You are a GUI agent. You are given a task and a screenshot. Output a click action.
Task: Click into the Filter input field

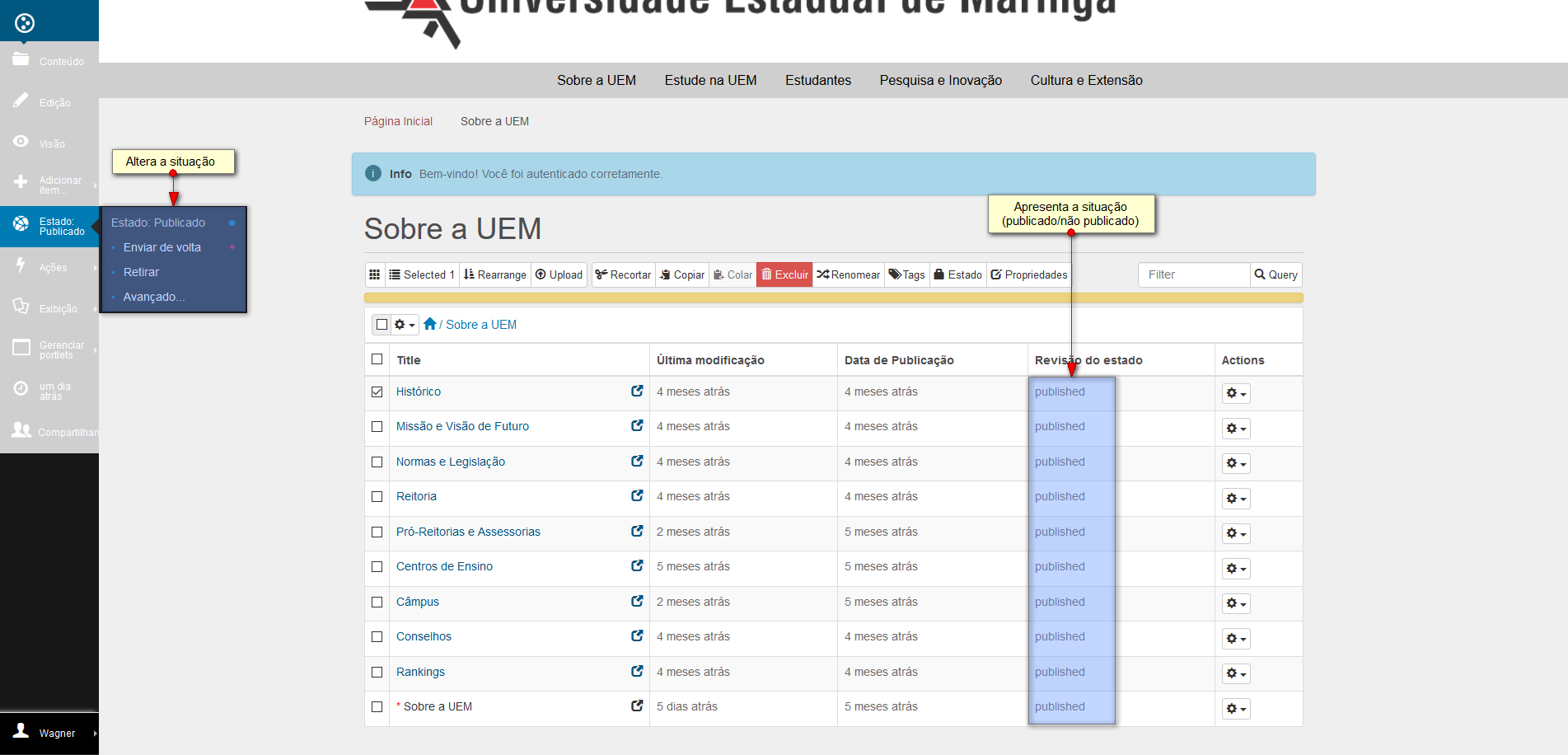(1194, 274)
